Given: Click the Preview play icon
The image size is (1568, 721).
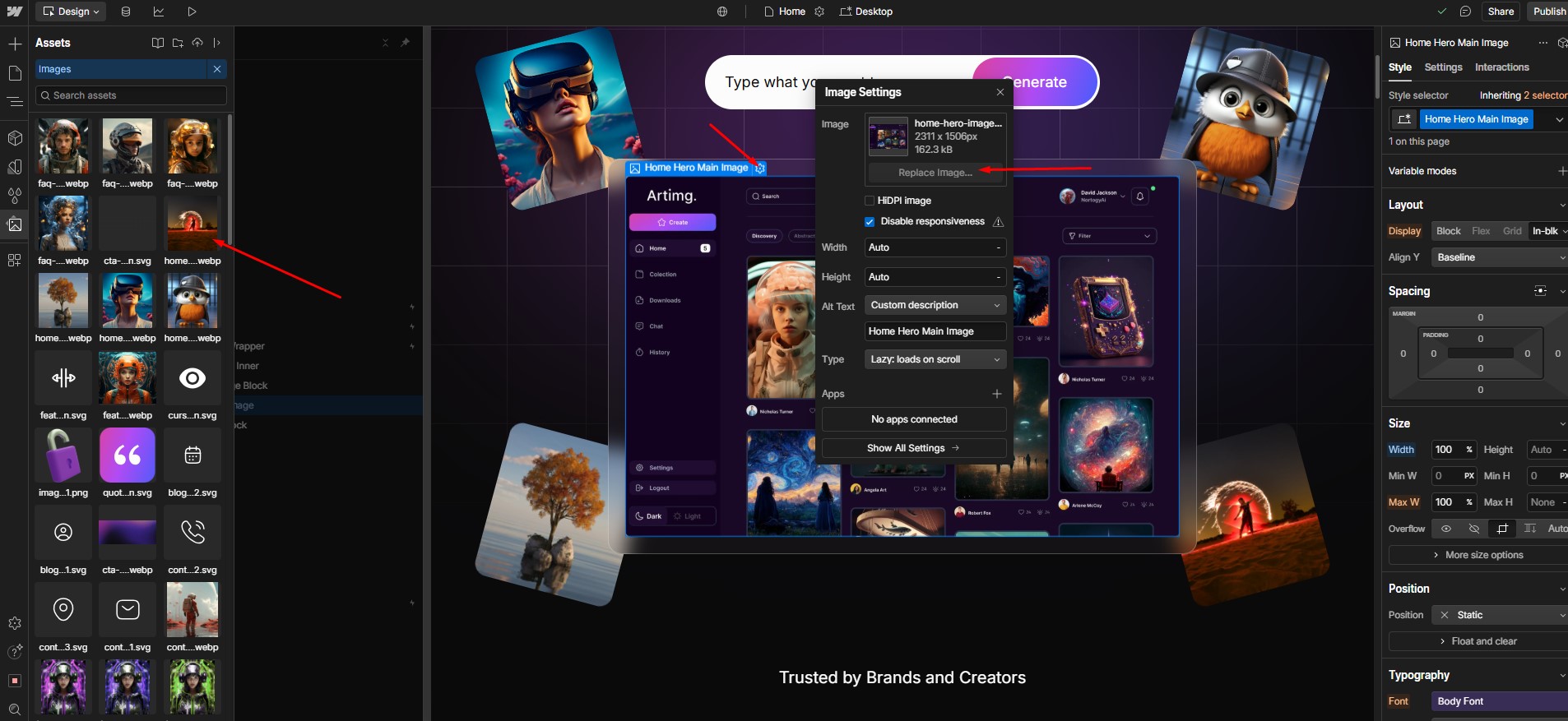Looking at the screenshot, I should (x=192, y=12).
